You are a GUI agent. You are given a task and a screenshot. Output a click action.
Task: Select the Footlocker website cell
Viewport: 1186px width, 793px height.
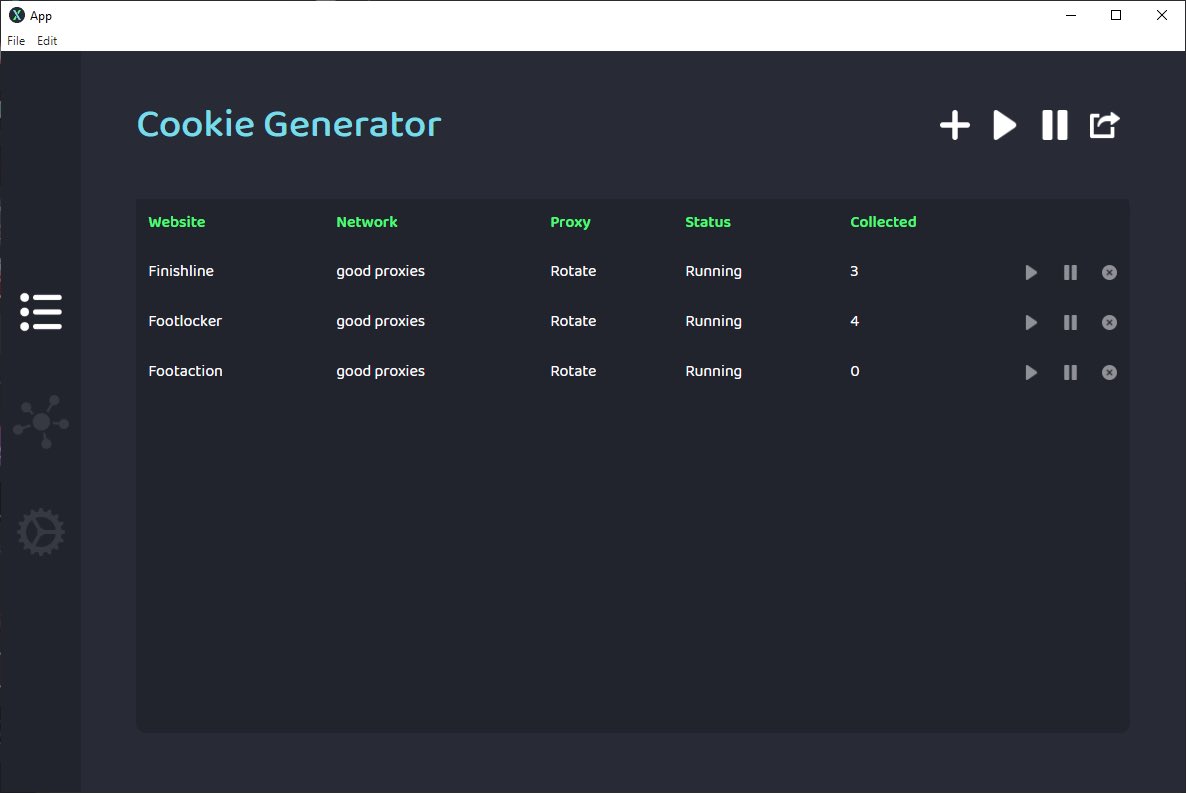(x=185, y=321)
